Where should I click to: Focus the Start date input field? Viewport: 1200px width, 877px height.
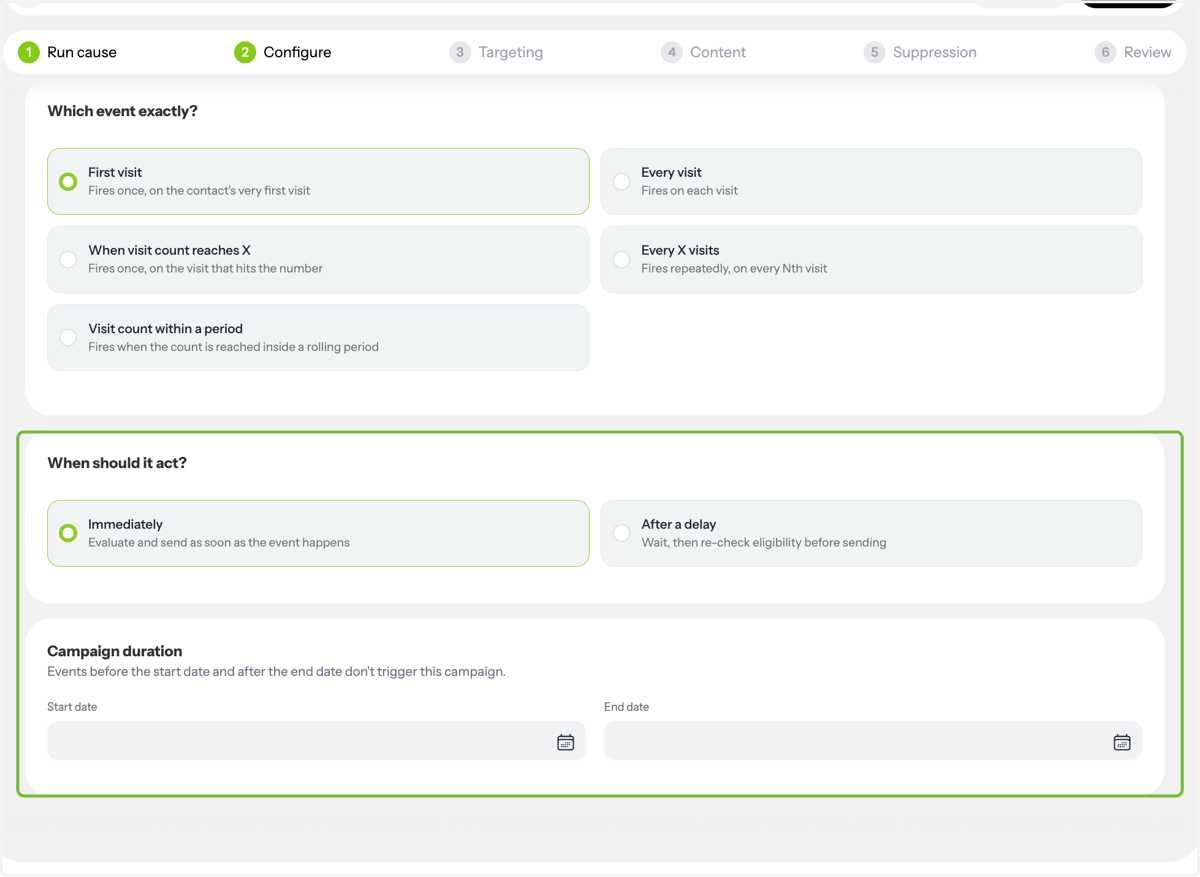(316, 741)
